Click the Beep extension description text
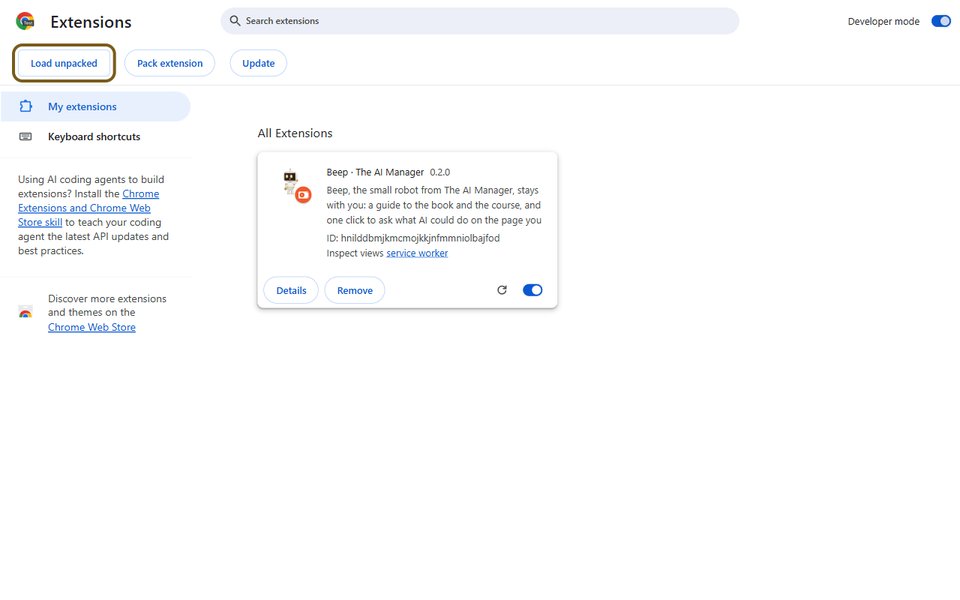The height and width of the screenshot is (600, 960). [x=434, y=205]
